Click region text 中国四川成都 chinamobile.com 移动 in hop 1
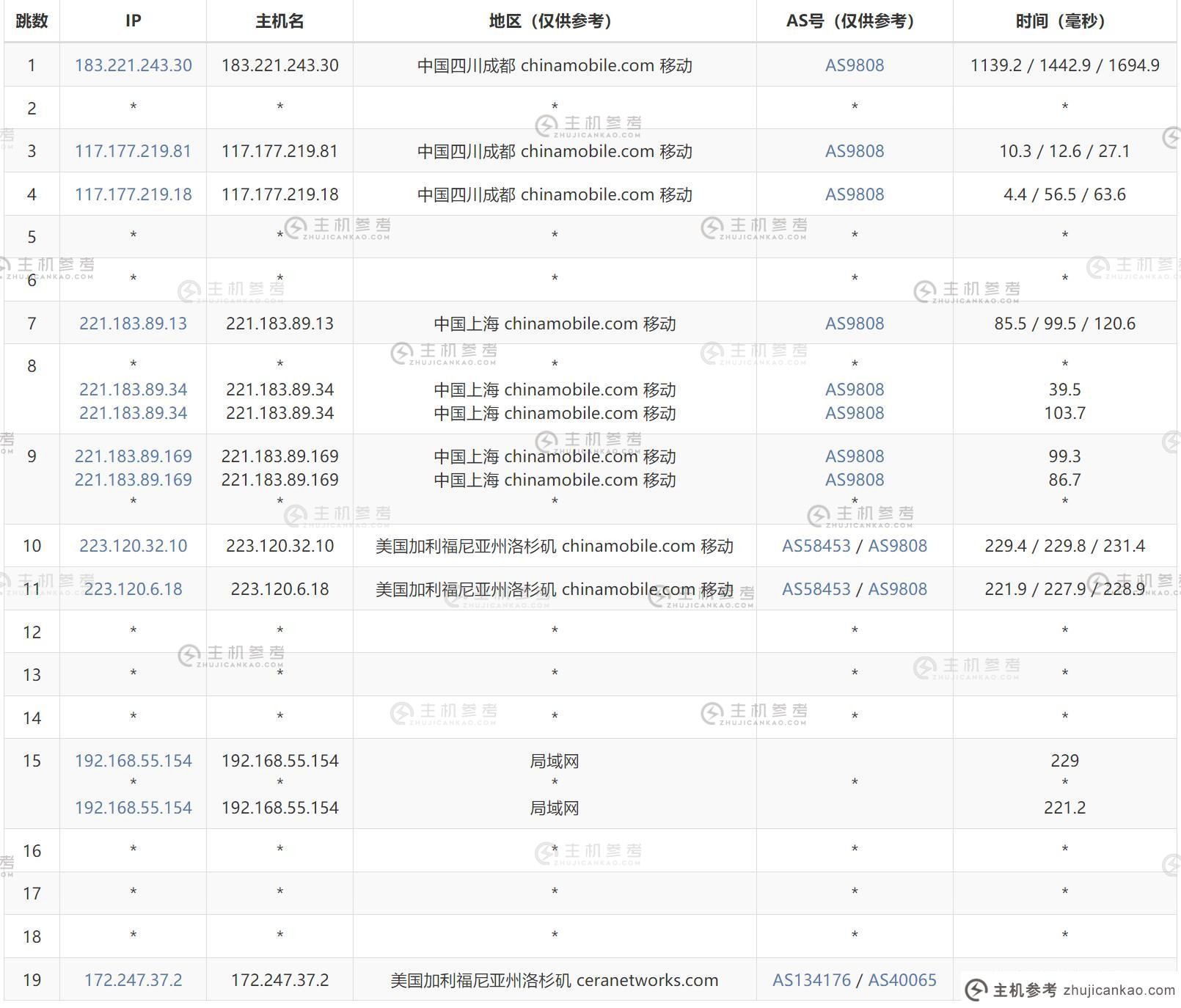The width and height of the screenshot is (1181, 1008). (x=555, y=65)
